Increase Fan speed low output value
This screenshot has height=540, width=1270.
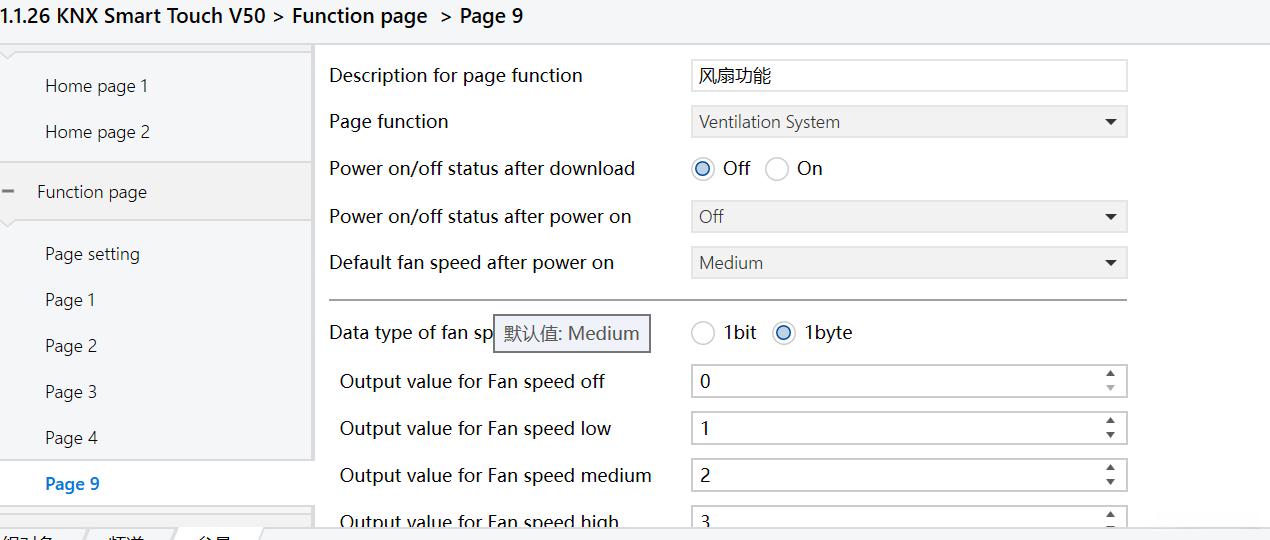tap(1110, 422)
